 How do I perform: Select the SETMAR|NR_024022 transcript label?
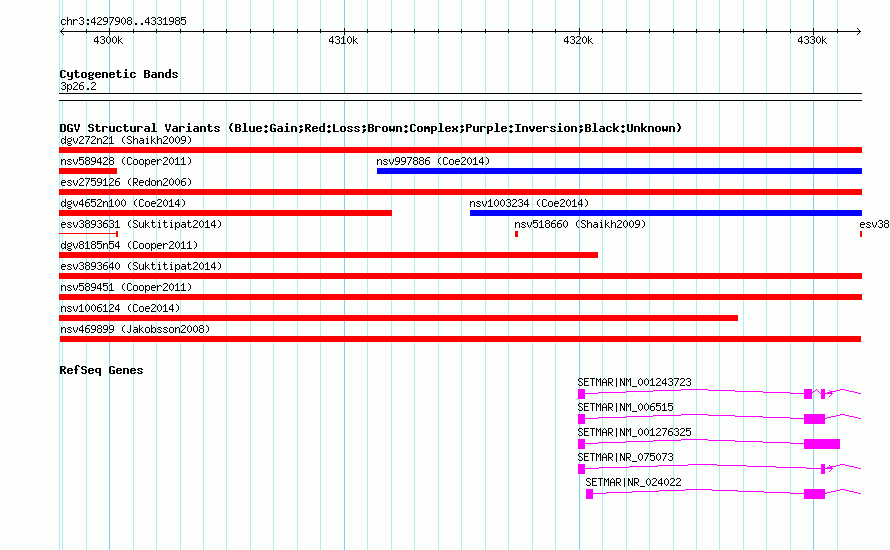pos(633,482)
